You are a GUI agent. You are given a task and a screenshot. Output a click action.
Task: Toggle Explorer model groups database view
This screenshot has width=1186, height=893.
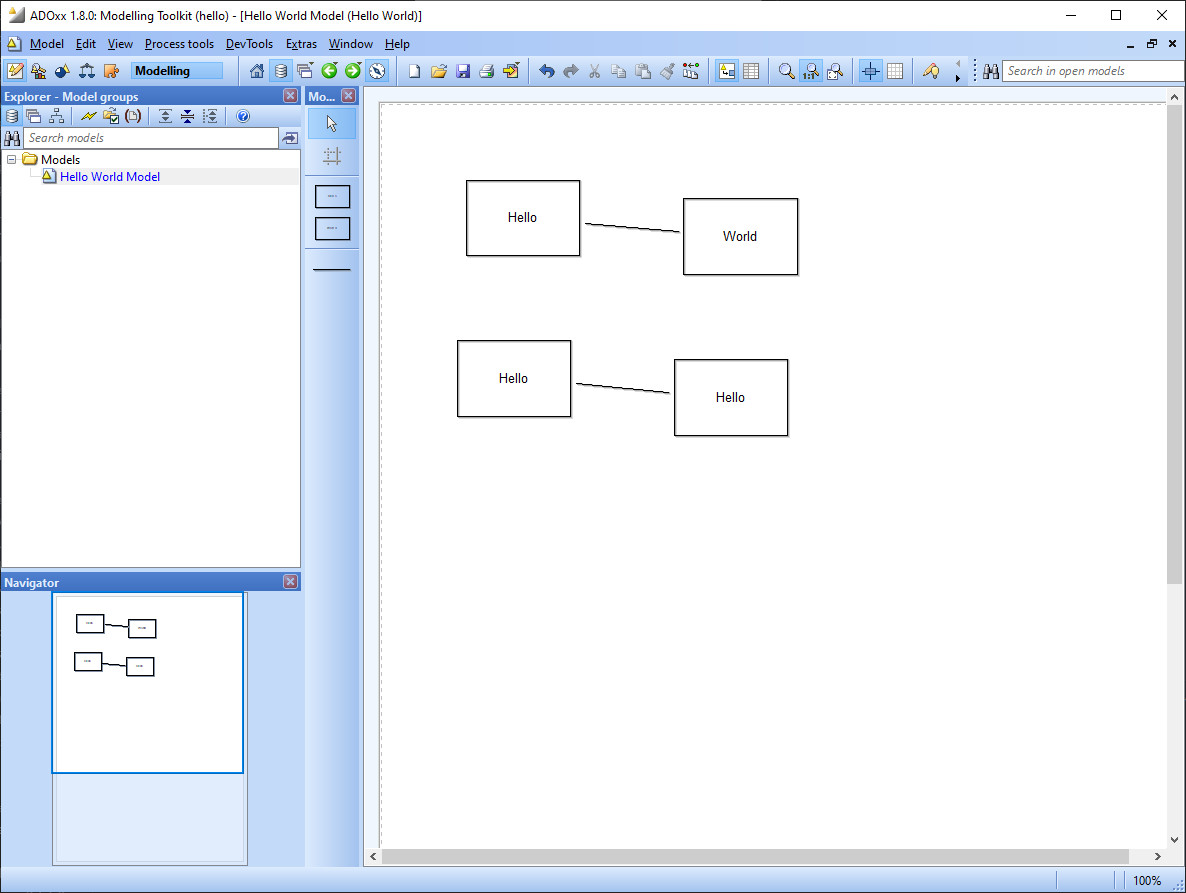[x=11, y=116]
